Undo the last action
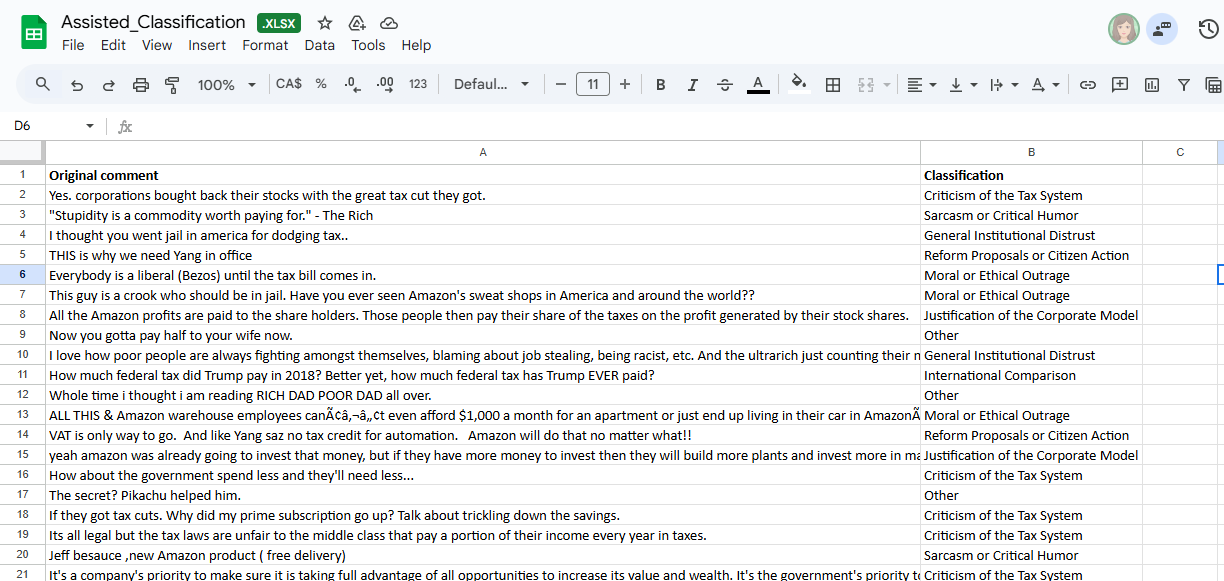Image resolution: width=1224 pixels, height=581 pixels. point(77,85)
